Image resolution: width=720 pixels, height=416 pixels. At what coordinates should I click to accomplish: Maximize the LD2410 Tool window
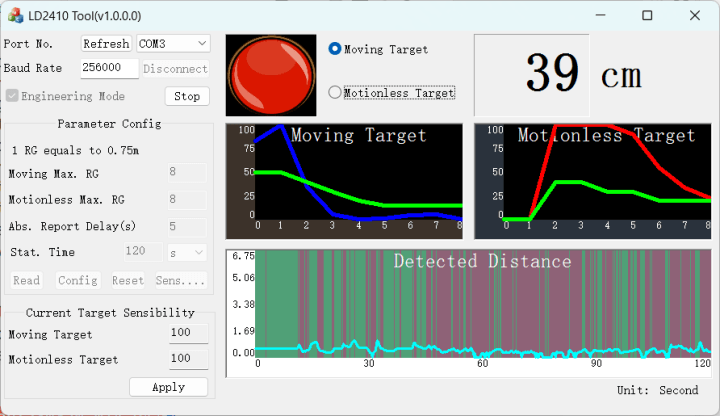pyautogui.click(x=647, y=15)
